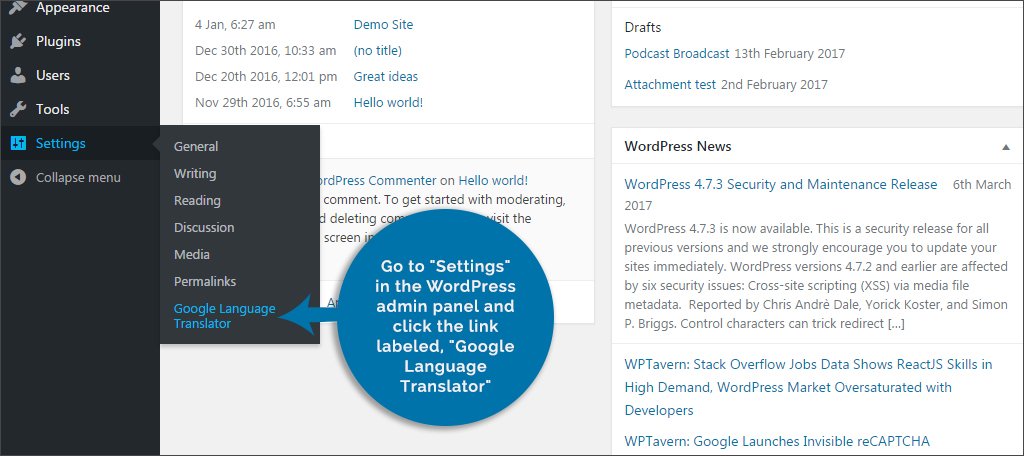Select Media in Settings submenu
This screenshot has width=1024, height=456.
click(x=191, y=254)
